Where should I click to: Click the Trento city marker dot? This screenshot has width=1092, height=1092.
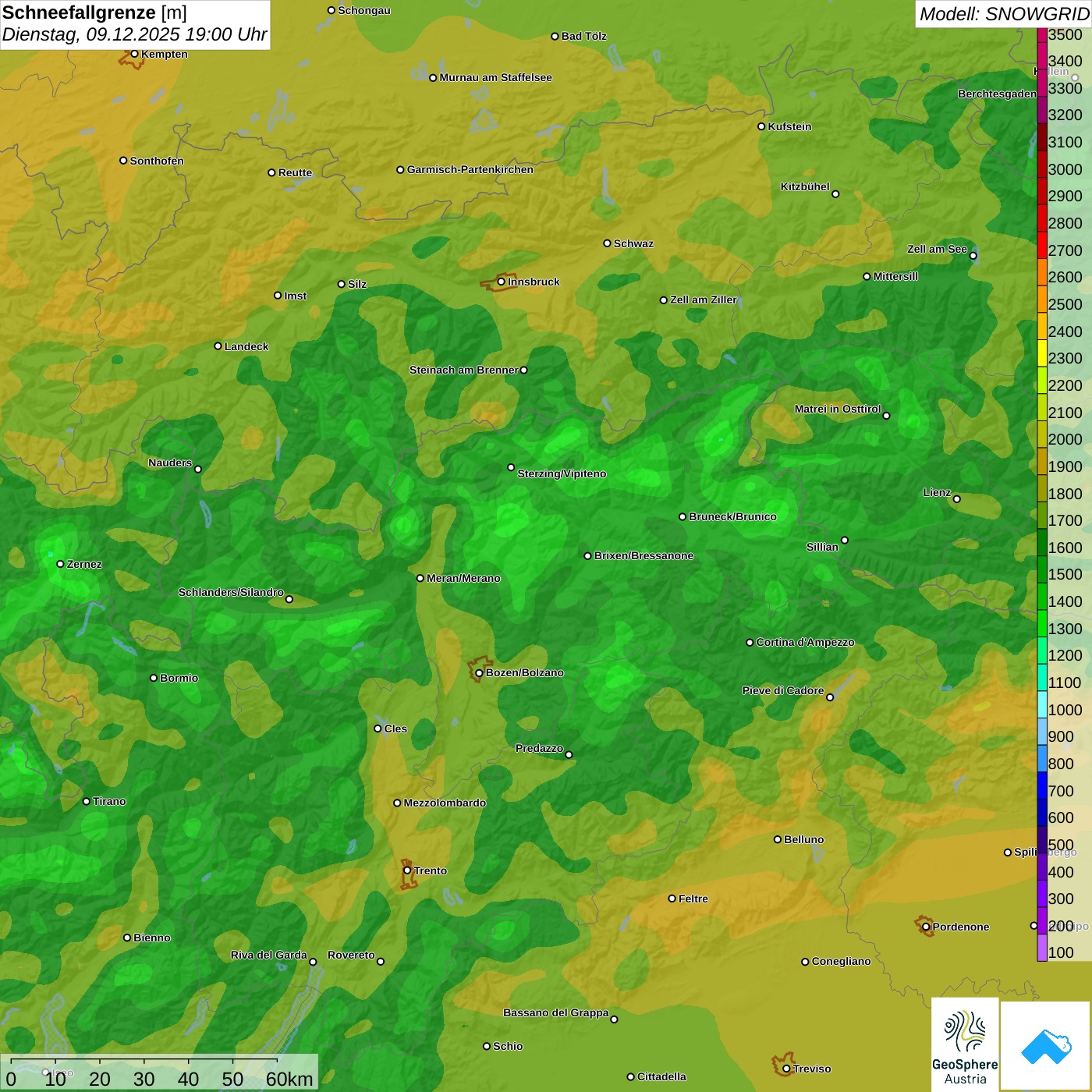click(x=407, y=870)
